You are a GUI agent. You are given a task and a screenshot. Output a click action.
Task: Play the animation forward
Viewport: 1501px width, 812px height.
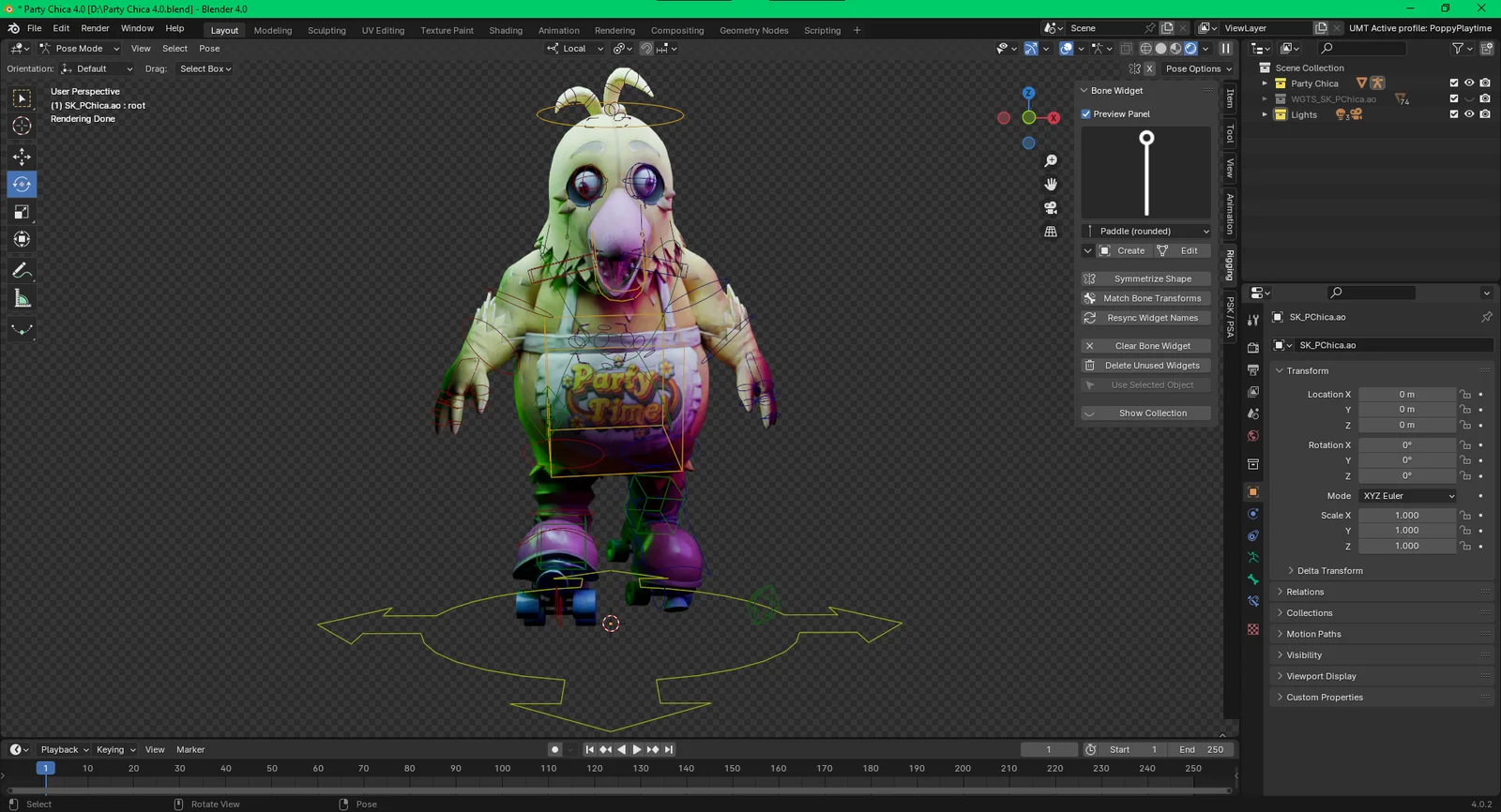click(637, 749)
